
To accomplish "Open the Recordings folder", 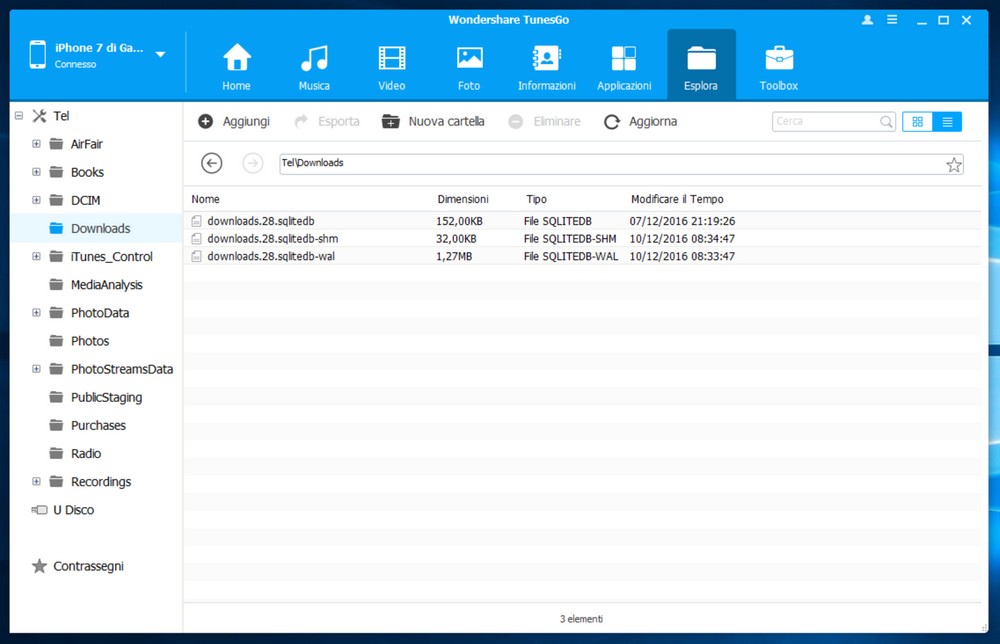I will pos(101,481).
